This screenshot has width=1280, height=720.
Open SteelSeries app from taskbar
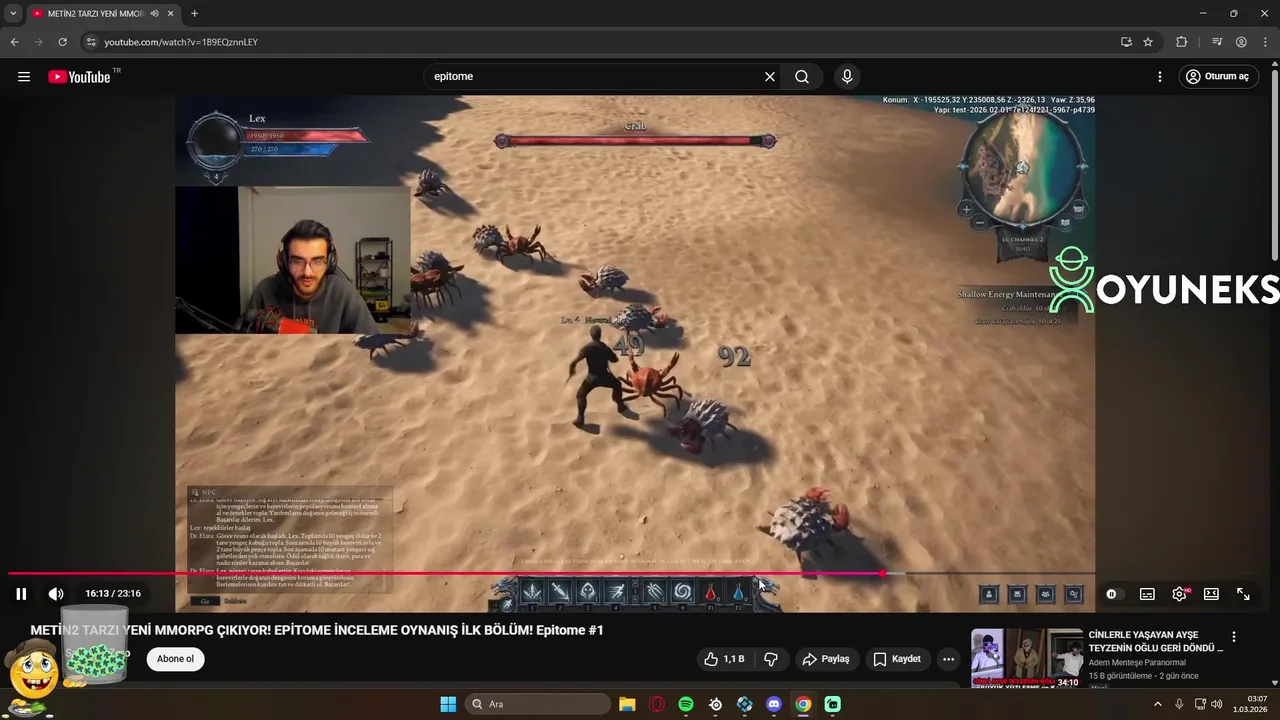tap(715, 704)
